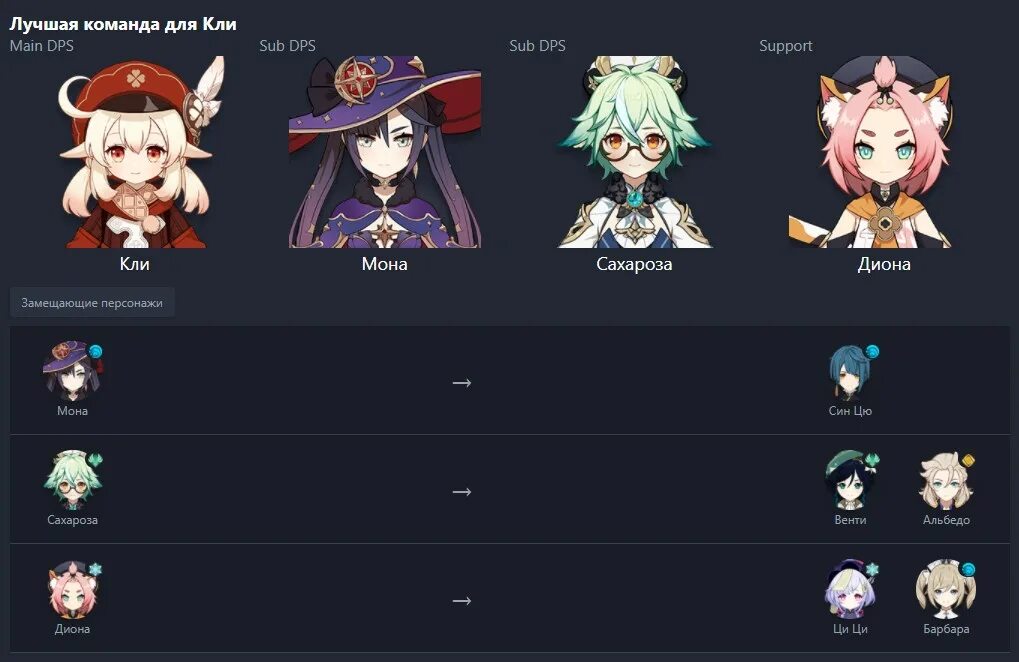The height and width of the screenshot is (662, 1019).
Task: Click Klee's large Main DPS portrait
Action: [x=135, y=152]
